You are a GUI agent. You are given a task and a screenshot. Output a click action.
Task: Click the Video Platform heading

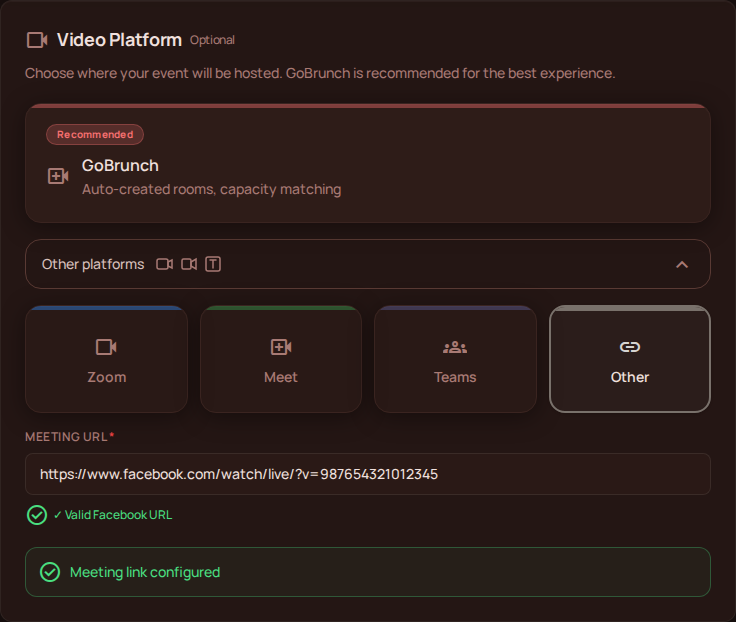tap(119, 40)
